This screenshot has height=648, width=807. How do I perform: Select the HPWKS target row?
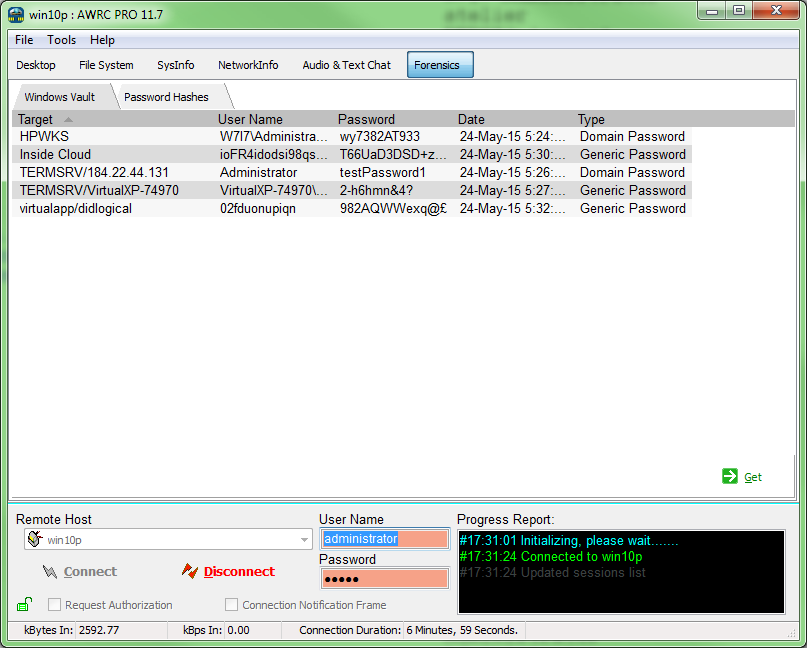click(x=352, y=136)
